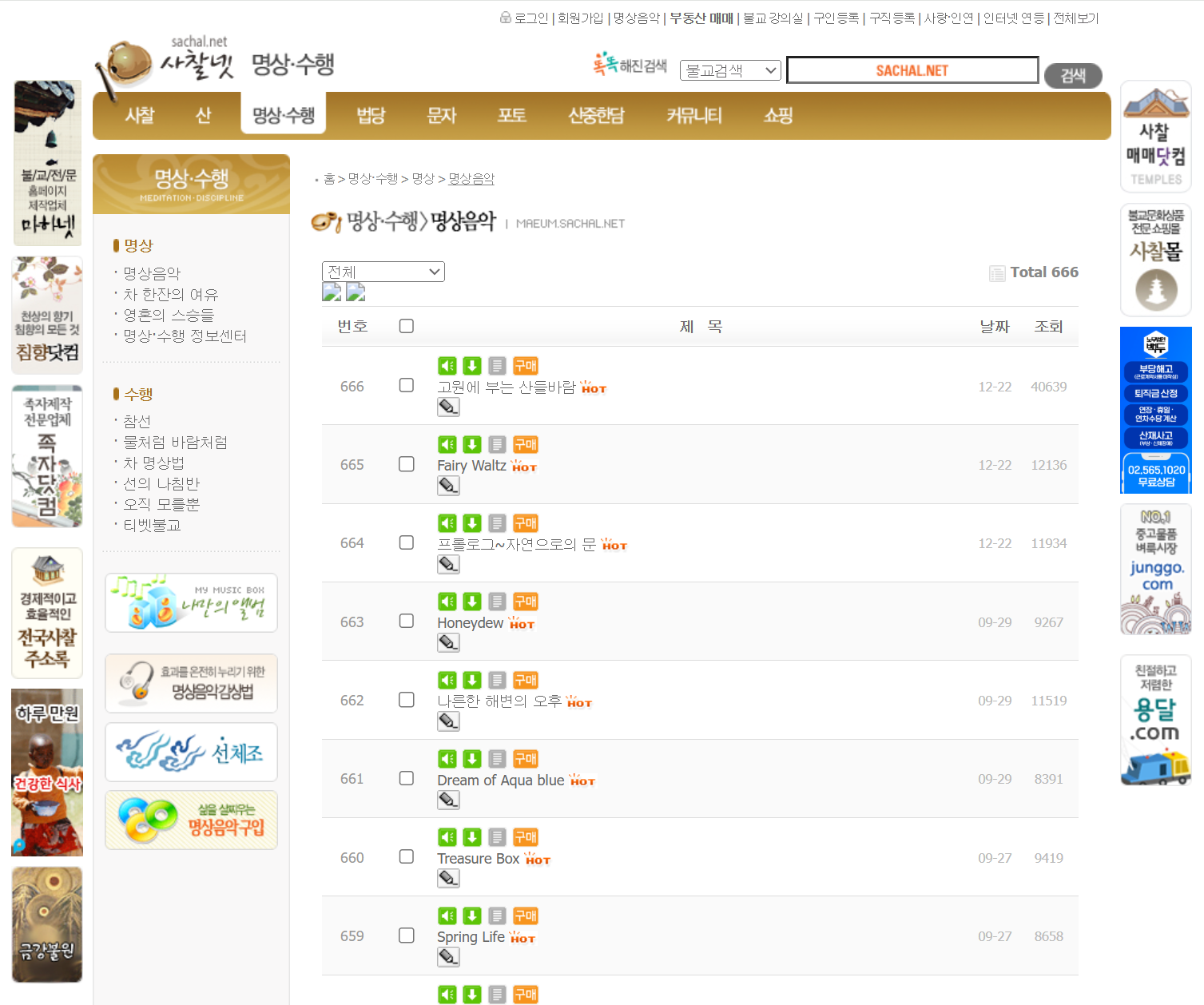Click the pencil icon under Honeydew
The image size is (1204, 1005).
pos(448,643)
